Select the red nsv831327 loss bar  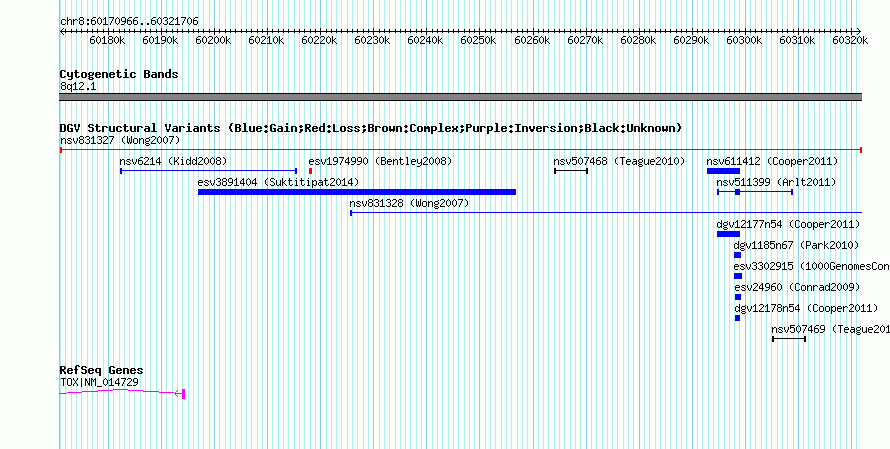[x=461, y=150]
